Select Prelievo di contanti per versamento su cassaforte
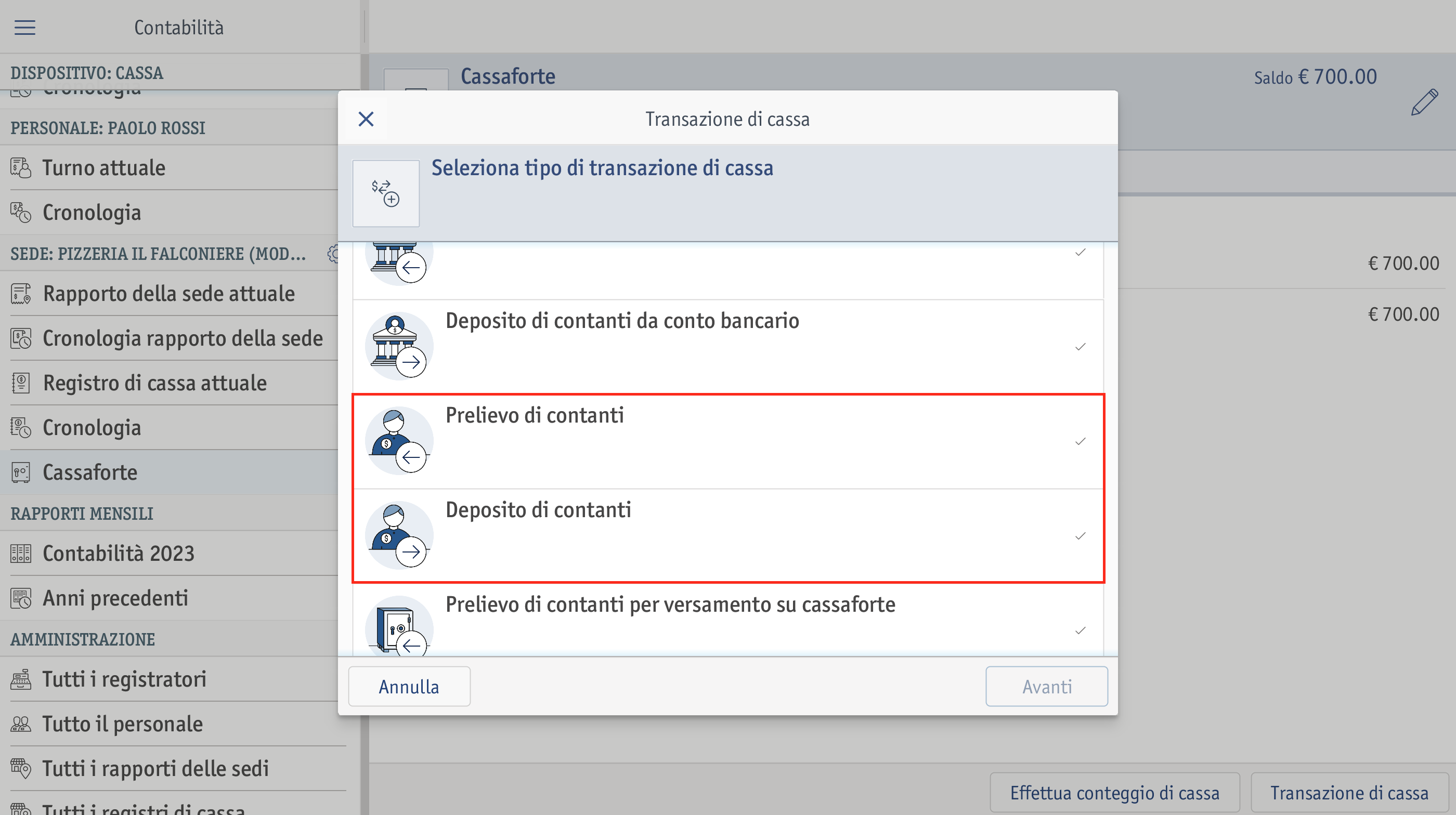 tap(728, 620)
